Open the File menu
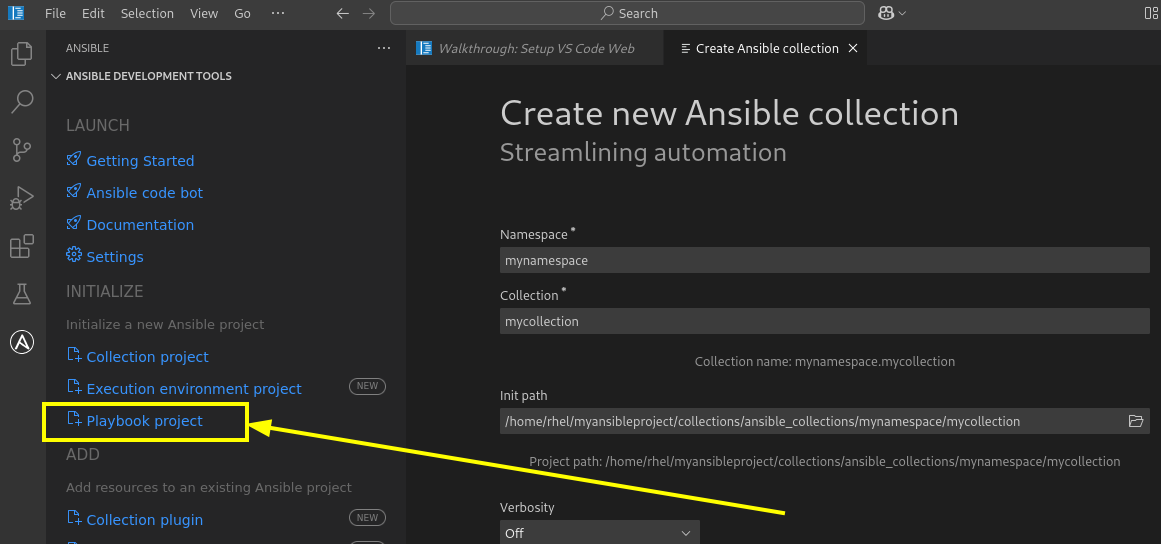This screenshot has height=544, width=1161. 56,13
